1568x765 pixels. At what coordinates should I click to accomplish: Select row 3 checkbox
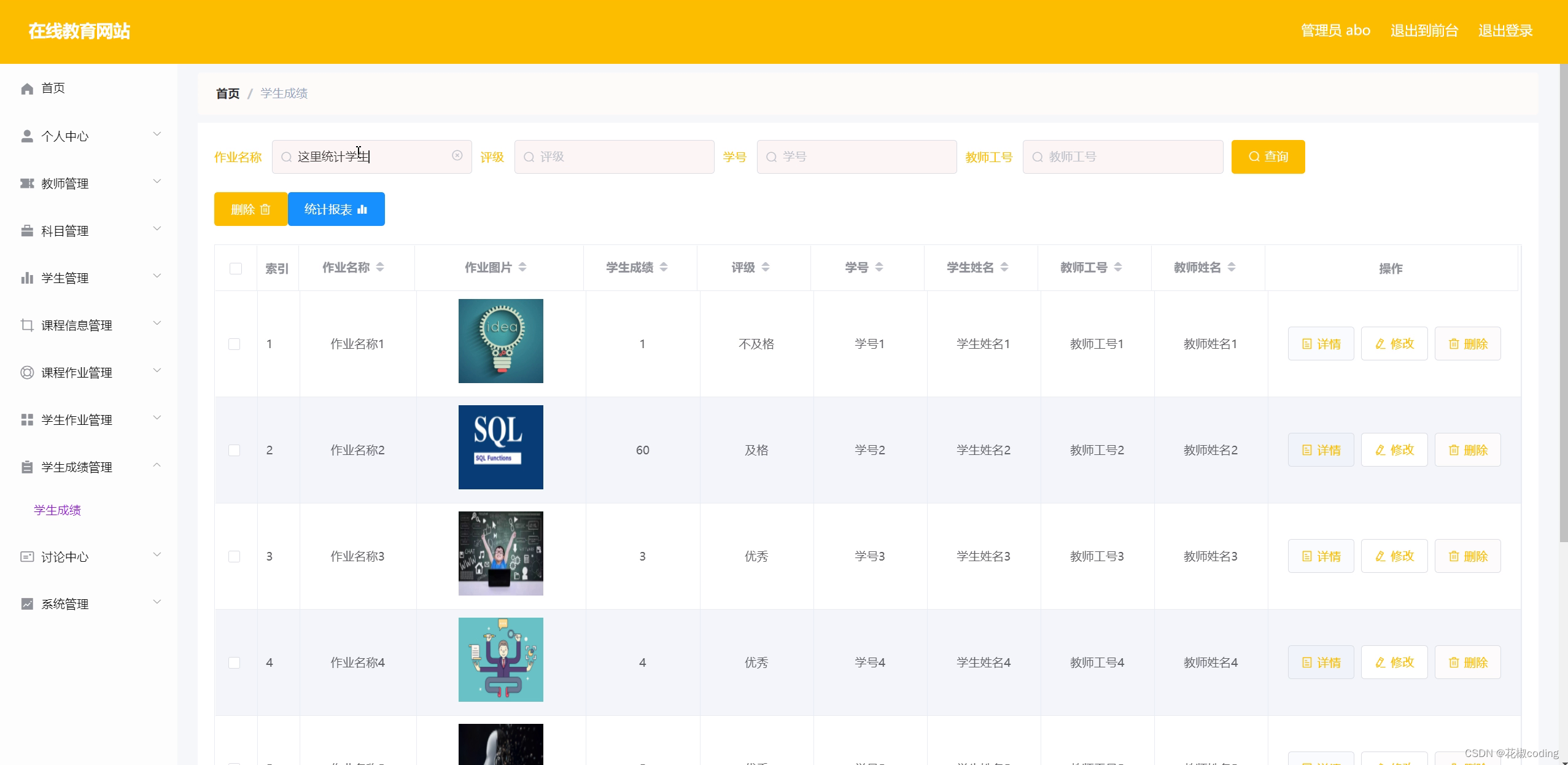235,556
